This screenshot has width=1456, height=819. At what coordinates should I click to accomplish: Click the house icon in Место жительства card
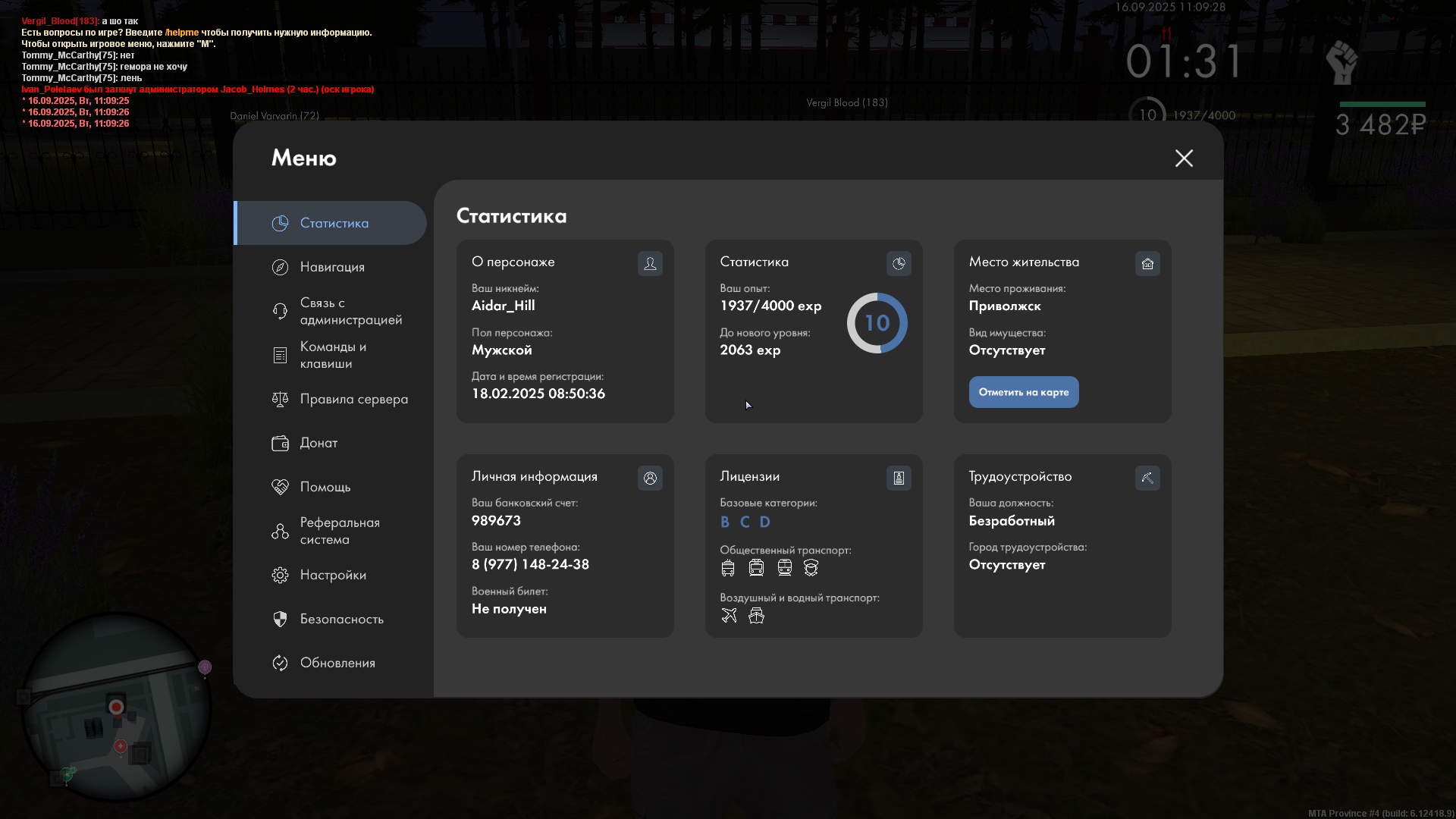tap(1147, 263)
